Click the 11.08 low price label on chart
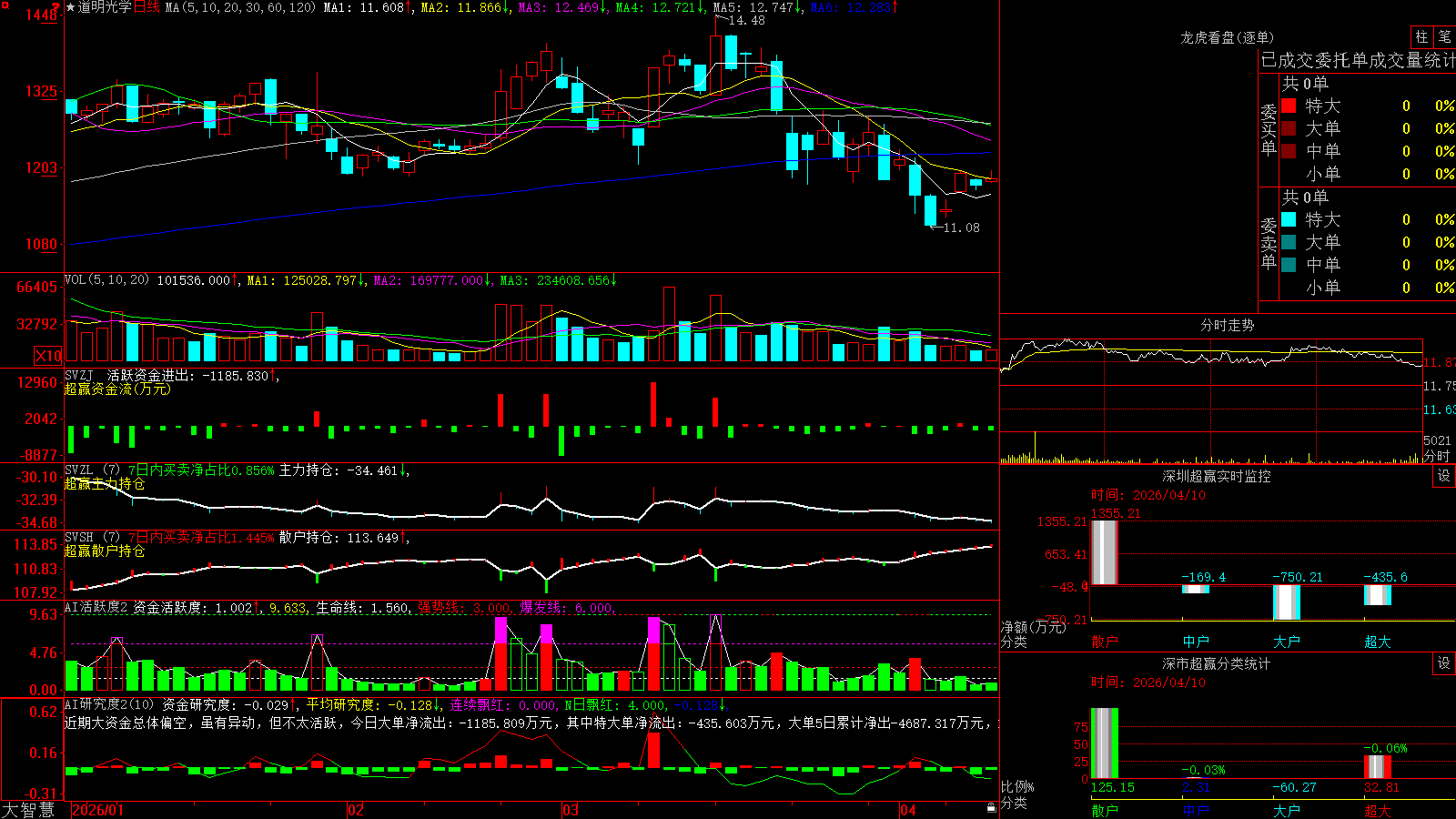 962,227
